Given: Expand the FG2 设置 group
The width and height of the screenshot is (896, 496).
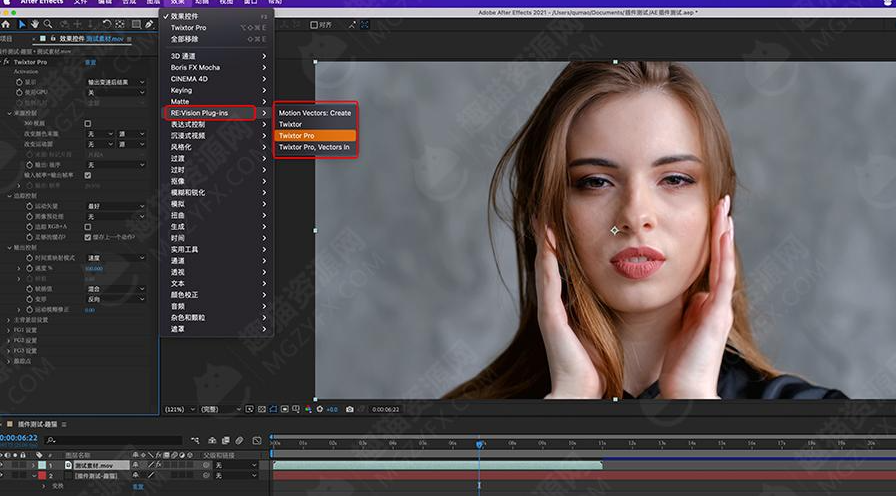Looking at the screenshot, I should 8,341.
